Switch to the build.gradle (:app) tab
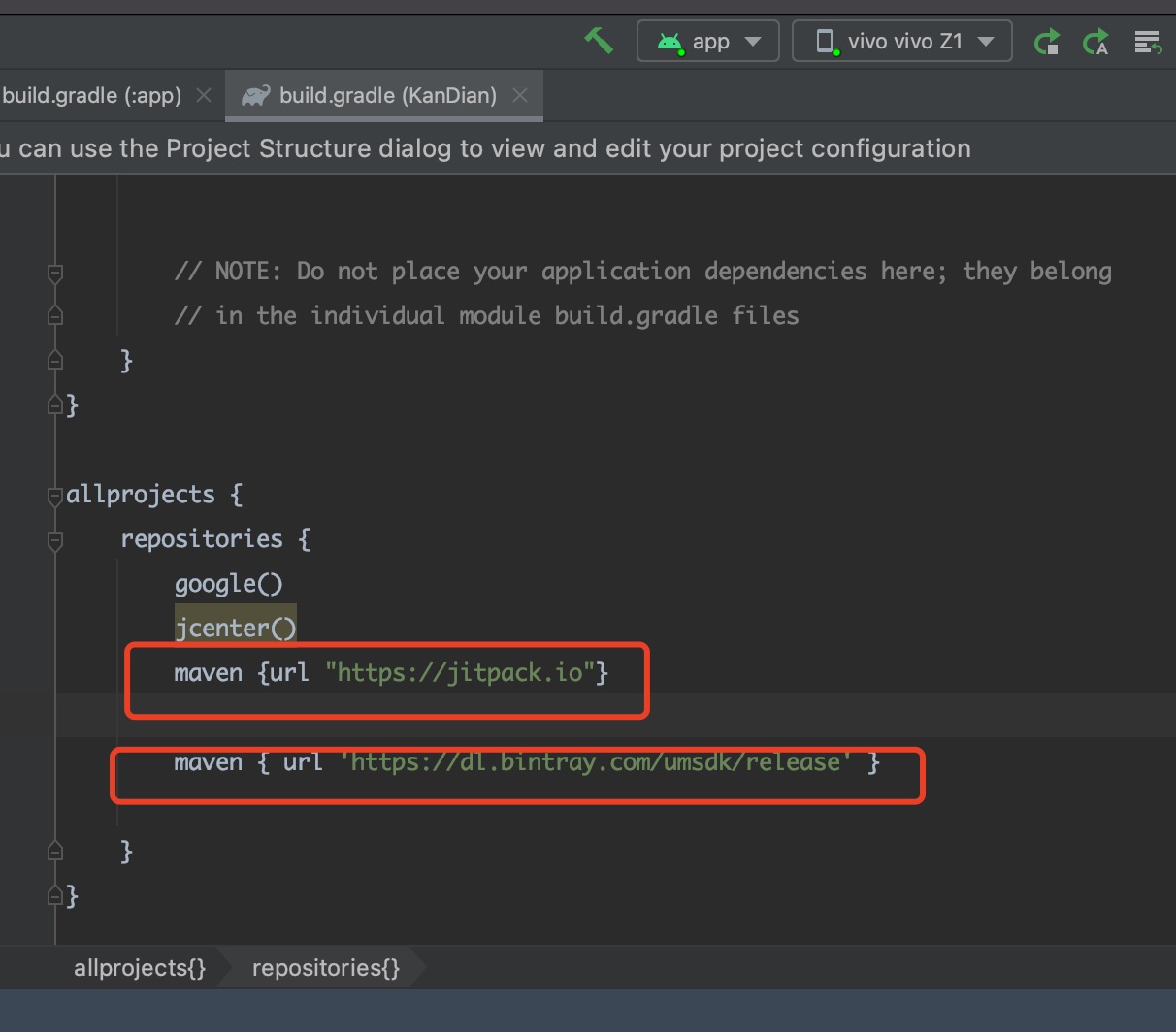Viewport: 1176px width, 1032px height. pyautogui.click(x=91, y=95)
